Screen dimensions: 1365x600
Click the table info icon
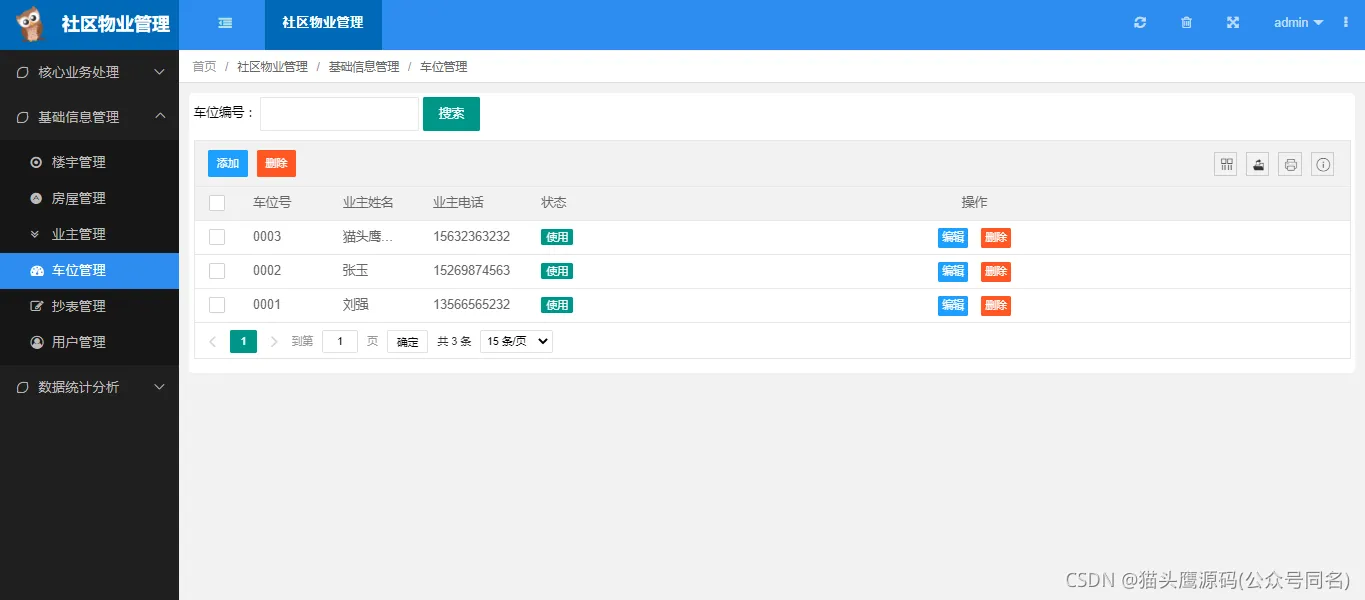click(x=1323, y=164)
